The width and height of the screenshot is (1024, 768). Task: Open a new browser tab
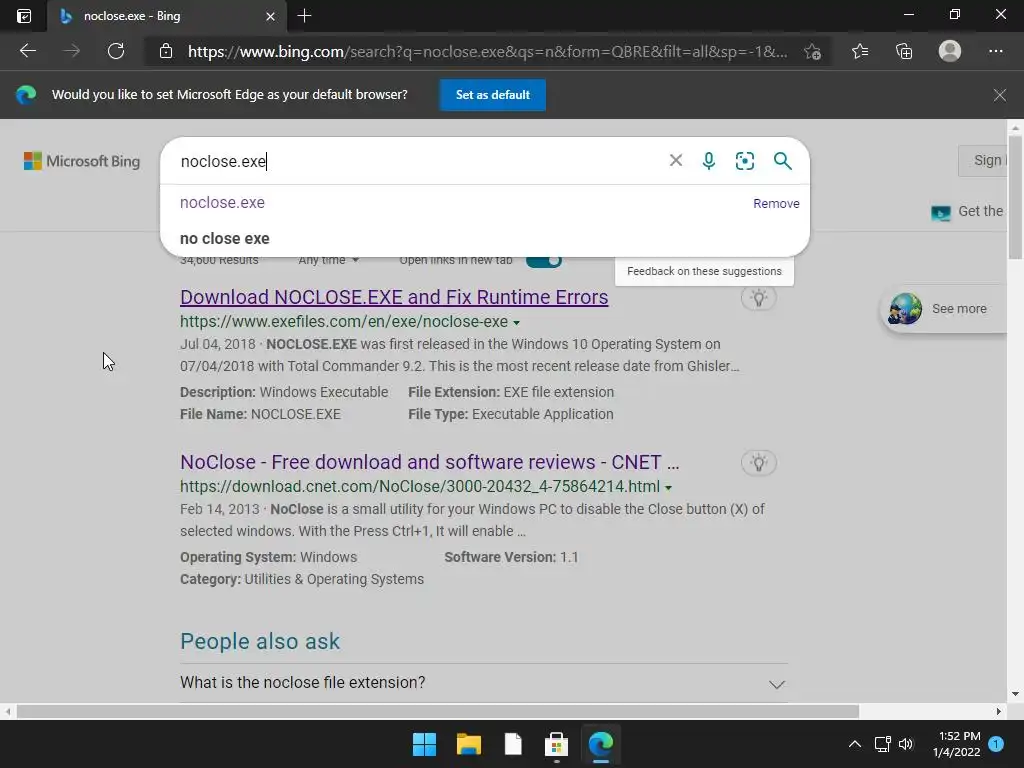(304, 16)
